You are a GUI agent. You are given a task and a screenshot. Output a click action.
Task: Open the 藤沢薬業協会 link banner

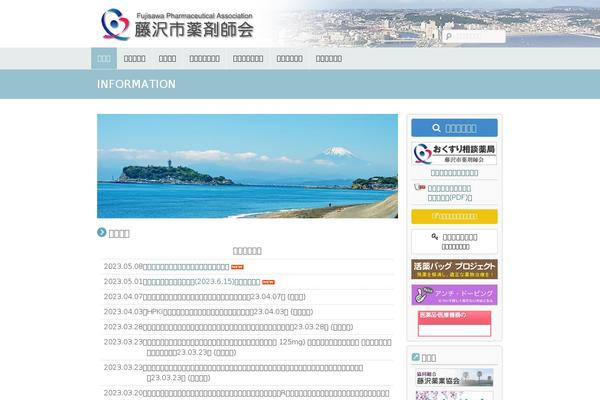click(454, 377)
